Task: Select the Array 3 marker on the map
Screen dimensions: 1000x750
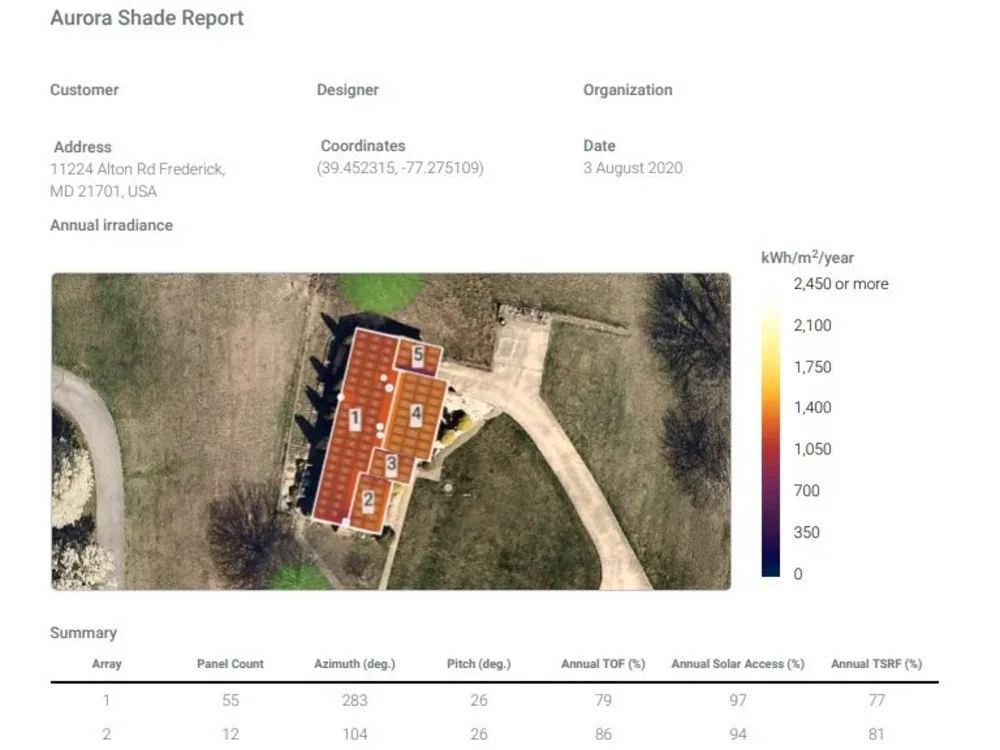Action: (391, 463)
